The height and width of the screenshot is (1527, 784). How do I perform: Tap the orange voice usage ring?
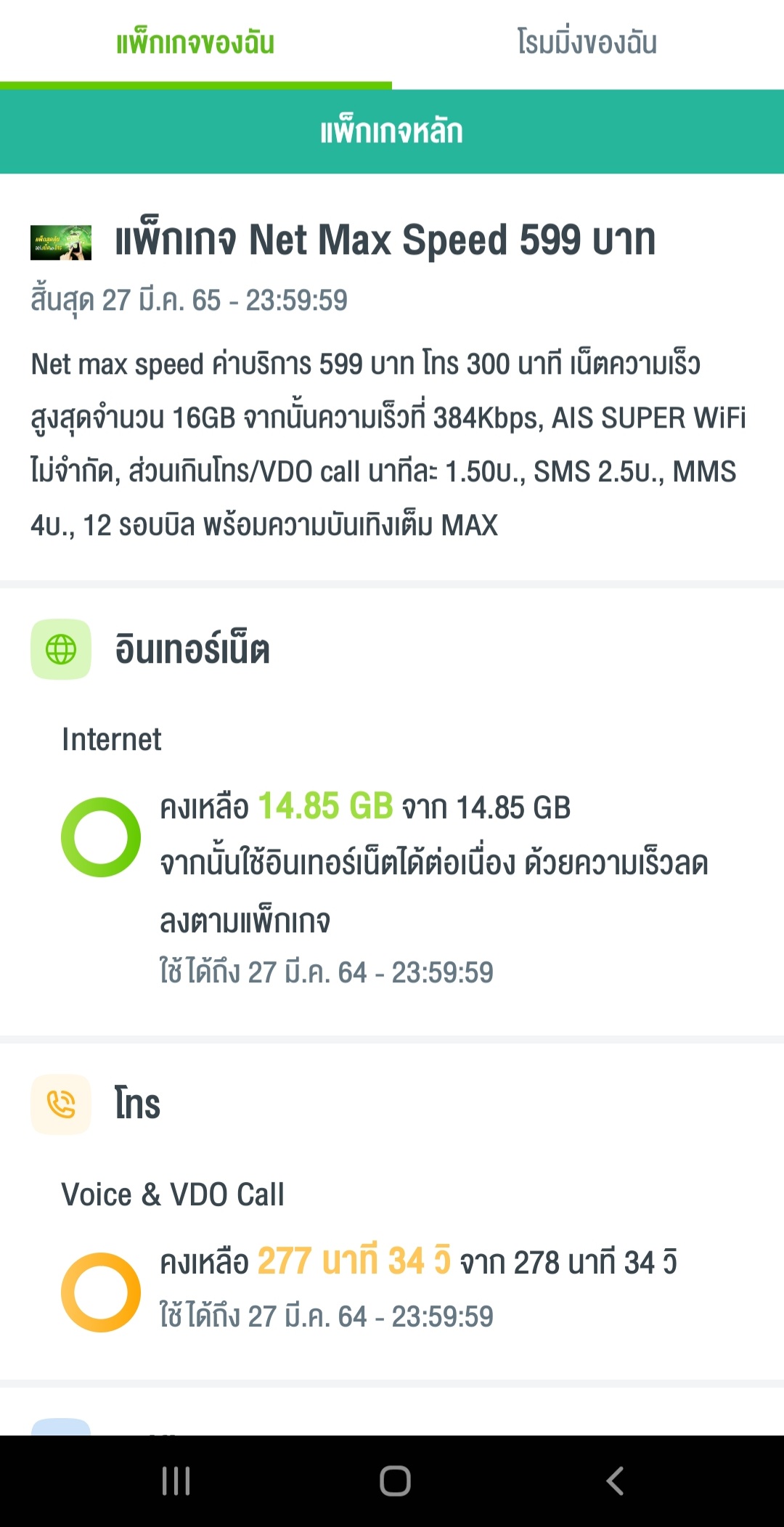101,1292
